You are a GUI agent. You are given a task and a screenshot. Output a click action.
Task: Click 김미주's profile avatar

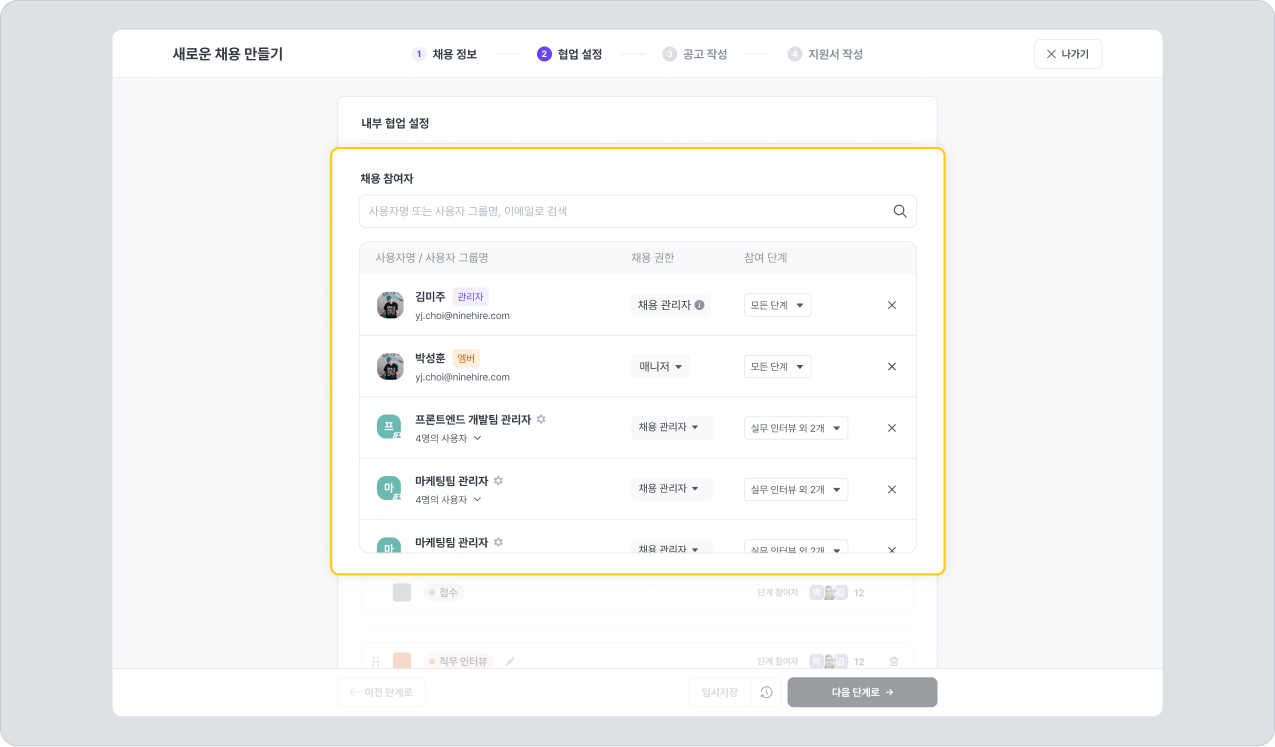pos(390,305)
